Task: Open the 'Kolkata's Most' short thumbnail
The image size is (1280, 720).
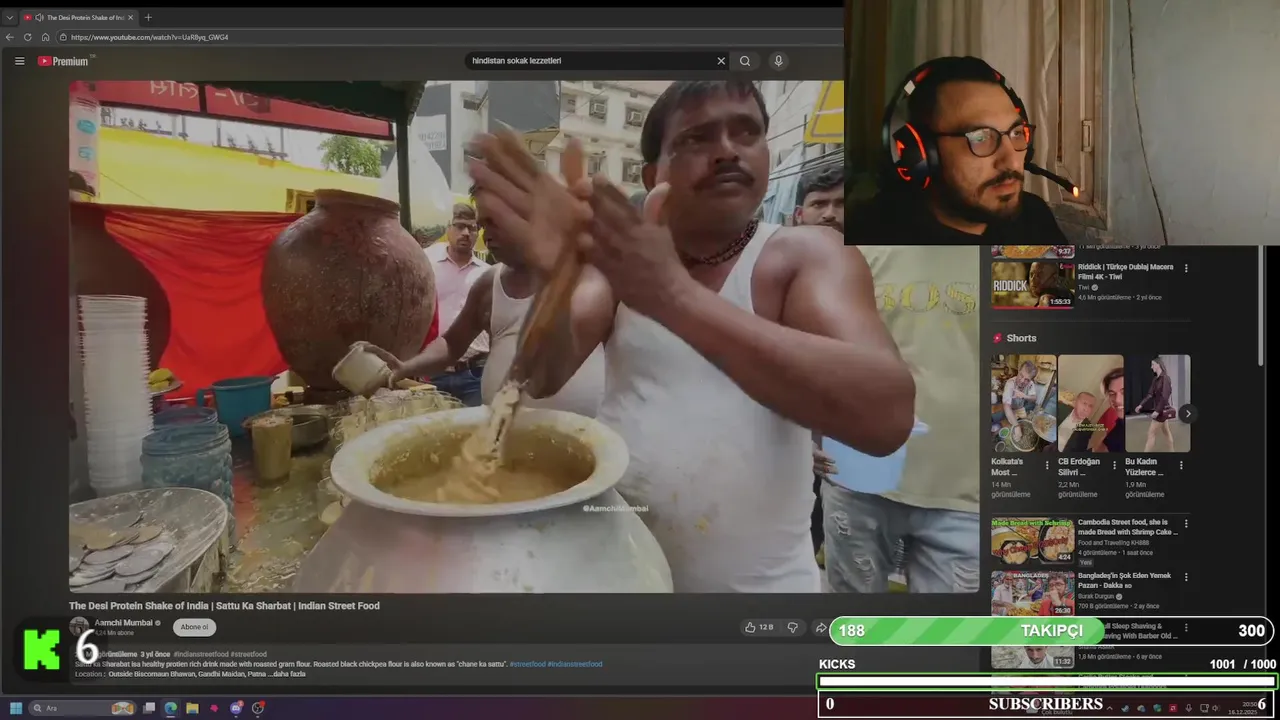Action: 1023,403
